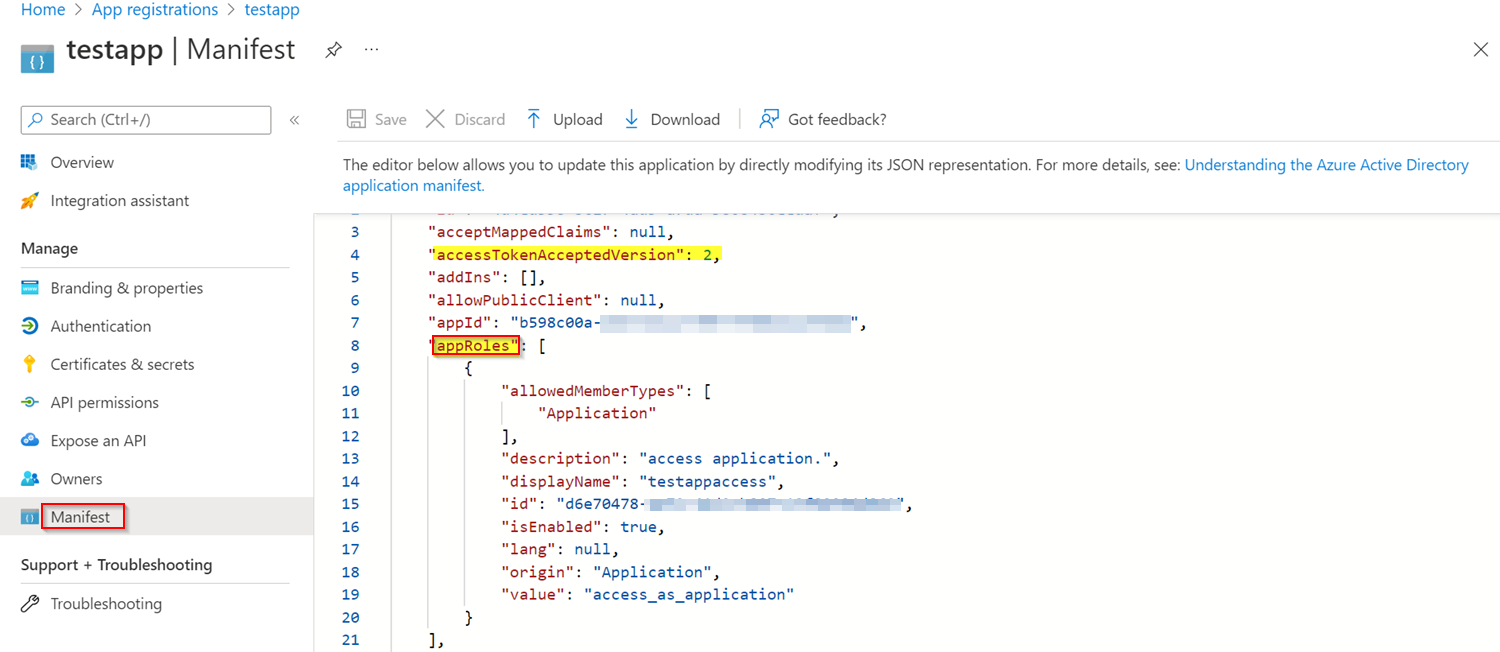Click "access_as_application" value
1500x652 pixels.
pos(689,595)
